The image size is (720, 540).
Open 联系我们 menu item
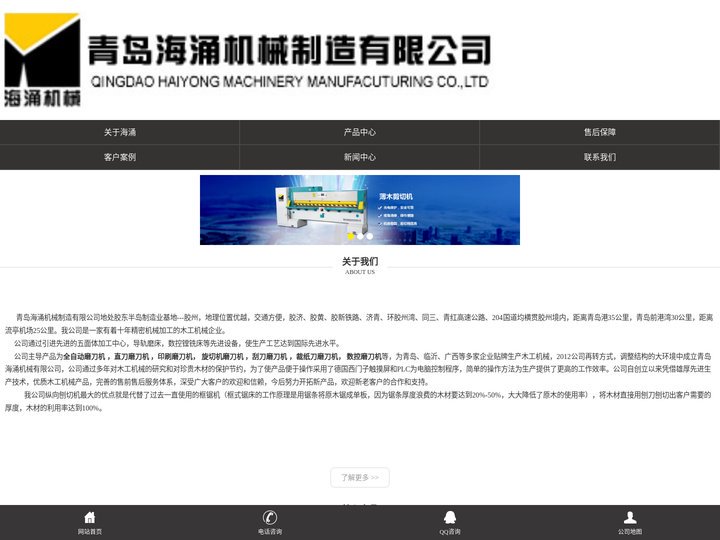coord(600,157)
